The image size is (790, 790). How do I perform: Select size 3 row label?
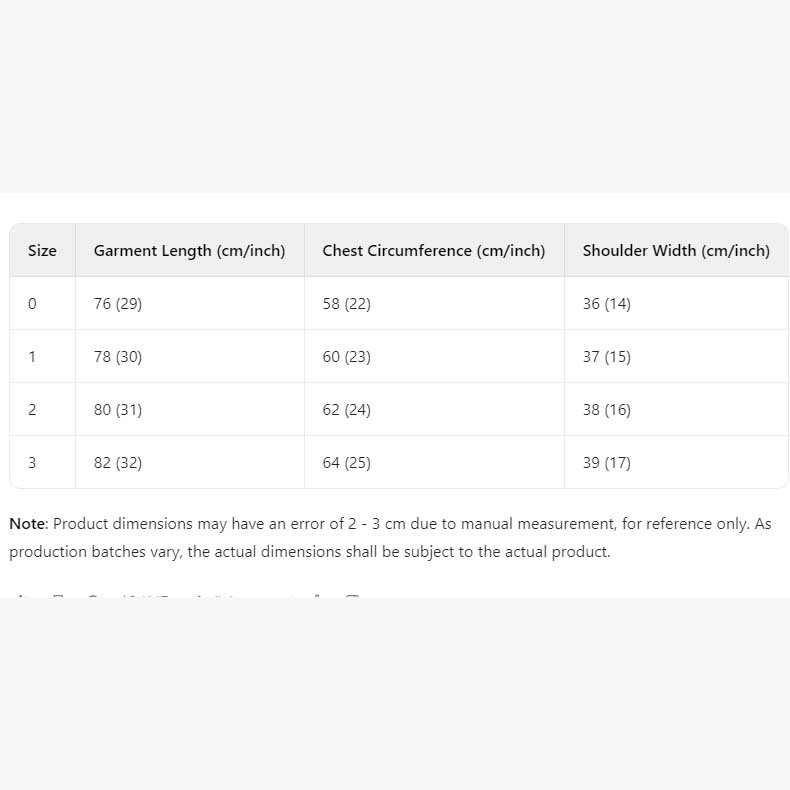point(32,463)
